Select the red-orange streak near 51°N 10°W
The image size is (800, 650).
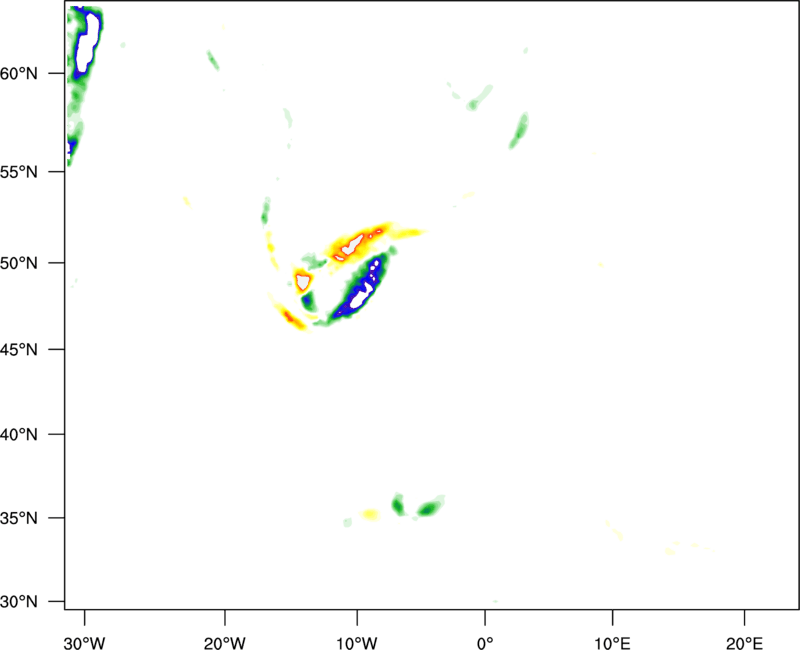[357, 243]
